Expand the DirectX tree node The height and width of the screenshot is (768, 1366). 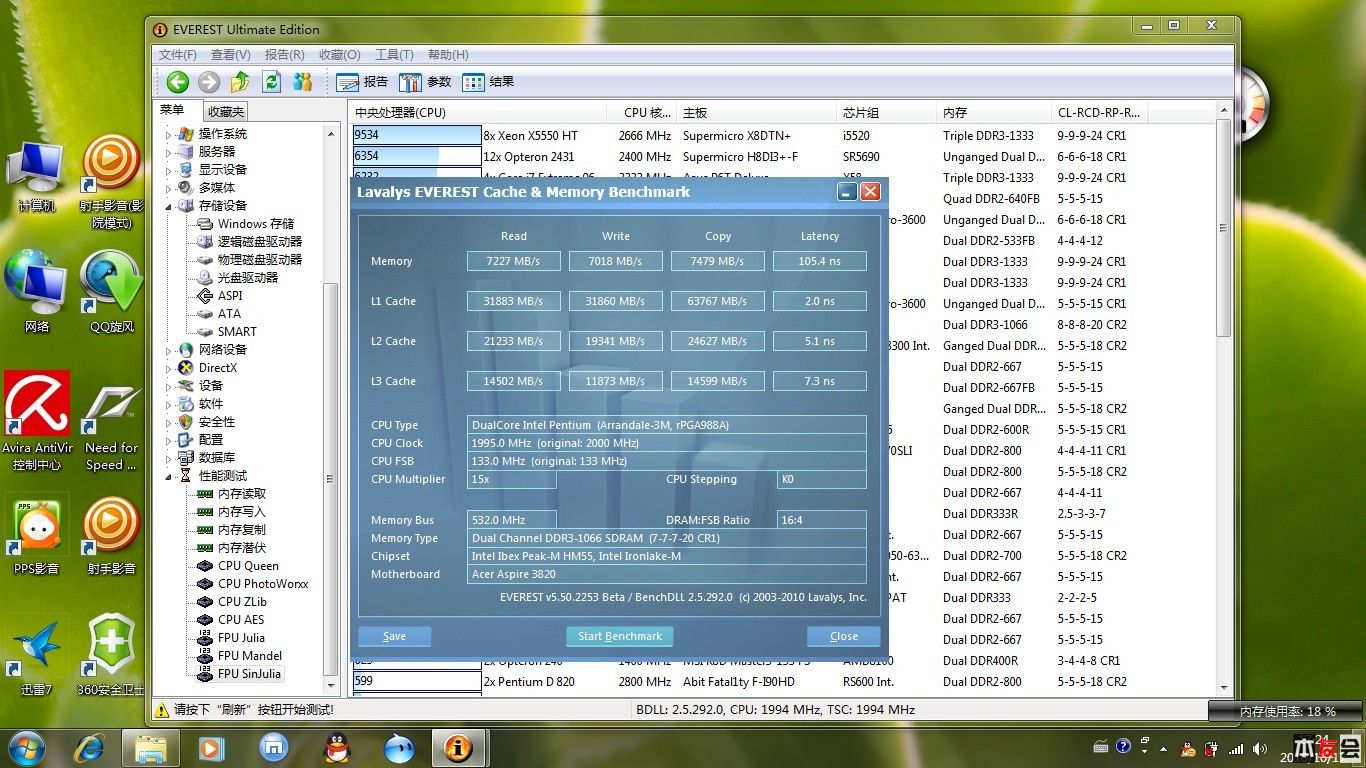168,367
